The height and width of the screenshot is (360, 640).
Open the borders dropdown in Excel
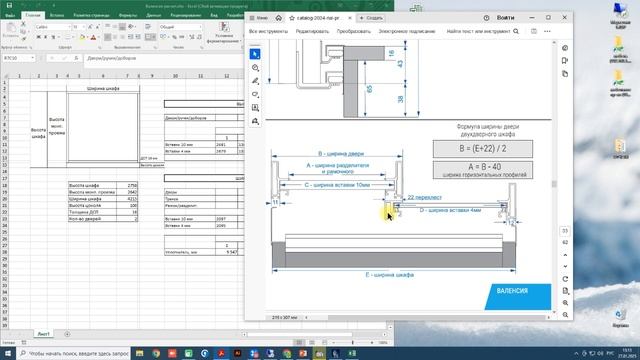tap(72, 38)
